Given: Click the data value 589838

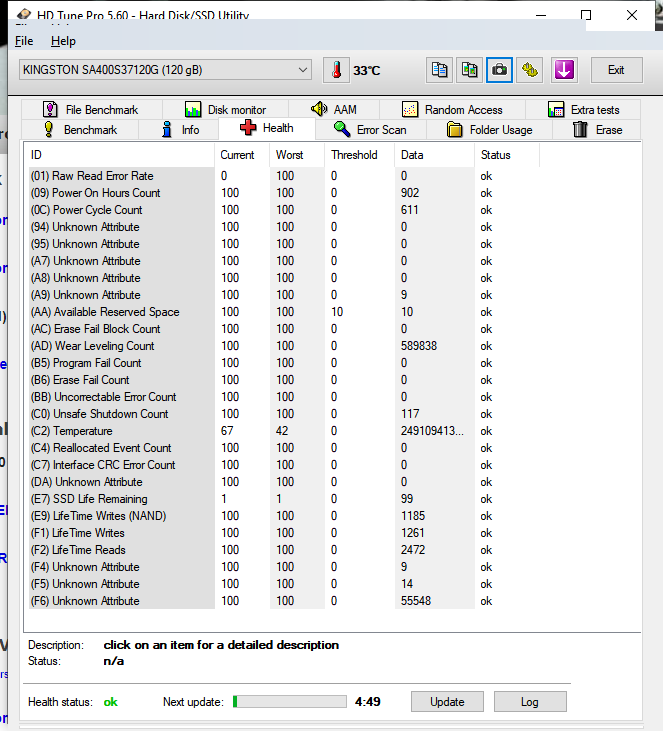Looking at the screenshot, I should 419,346.
